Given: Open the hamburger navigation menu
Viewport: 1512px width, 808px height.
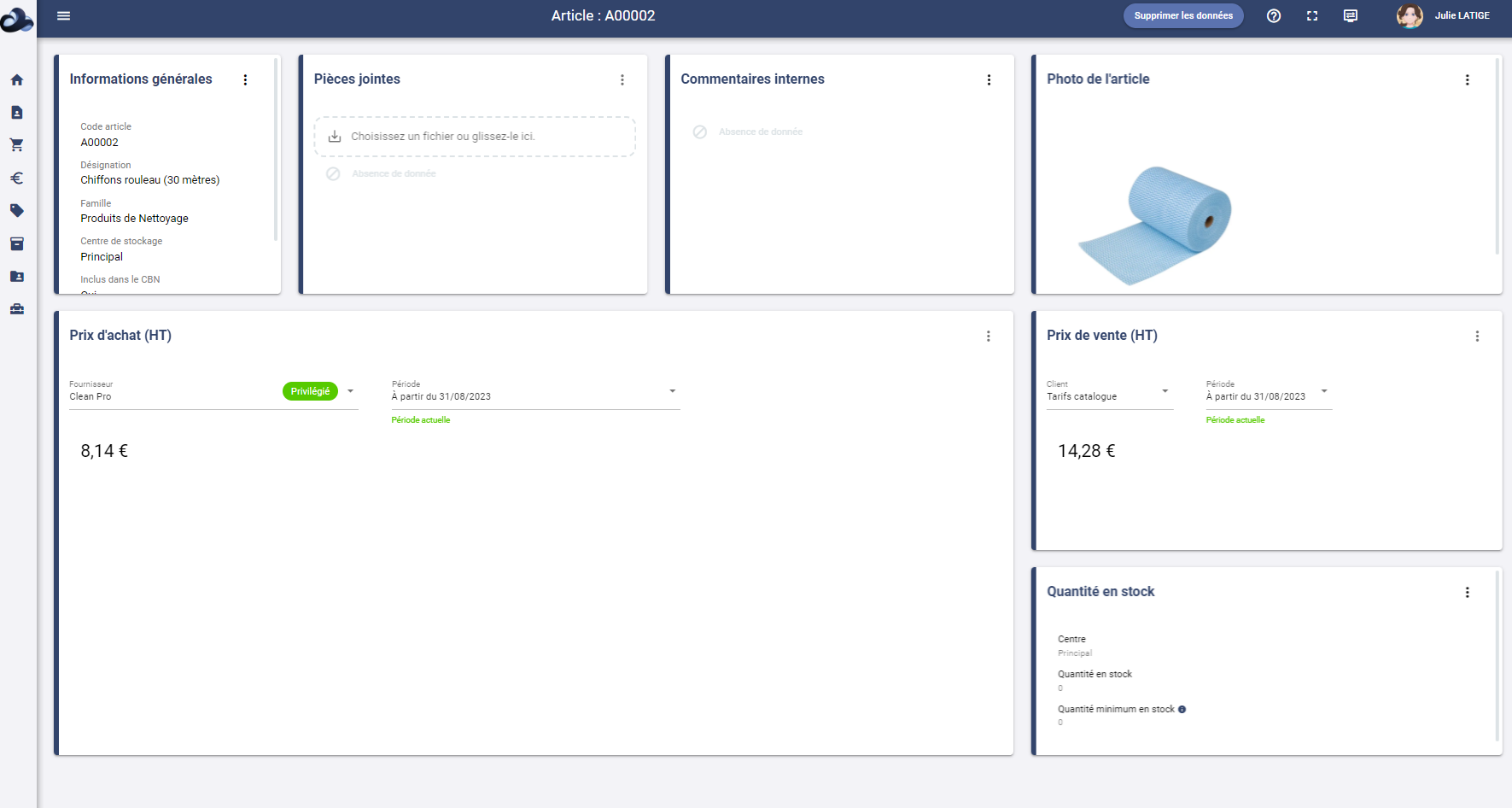Looking at the screenshot, I should [x=63, y=15].
